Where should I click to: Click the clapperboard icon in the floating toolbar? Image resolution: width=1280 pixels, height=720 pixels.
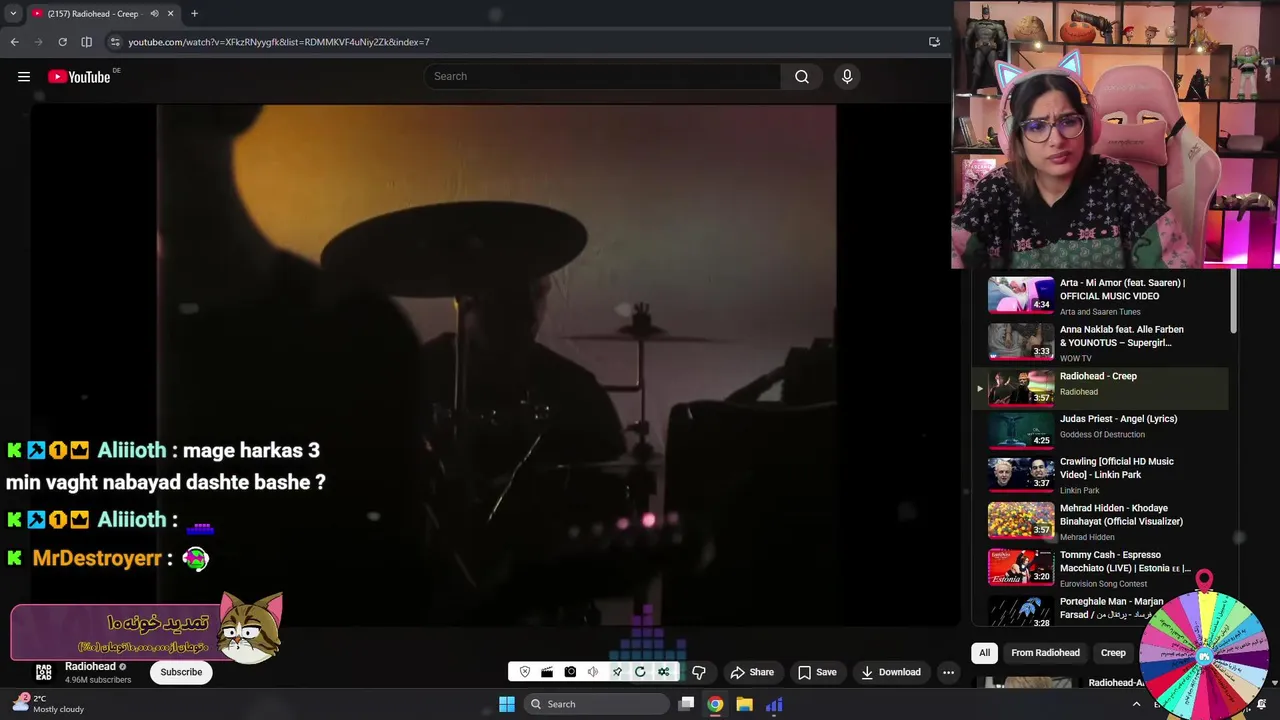click(547, 672)
